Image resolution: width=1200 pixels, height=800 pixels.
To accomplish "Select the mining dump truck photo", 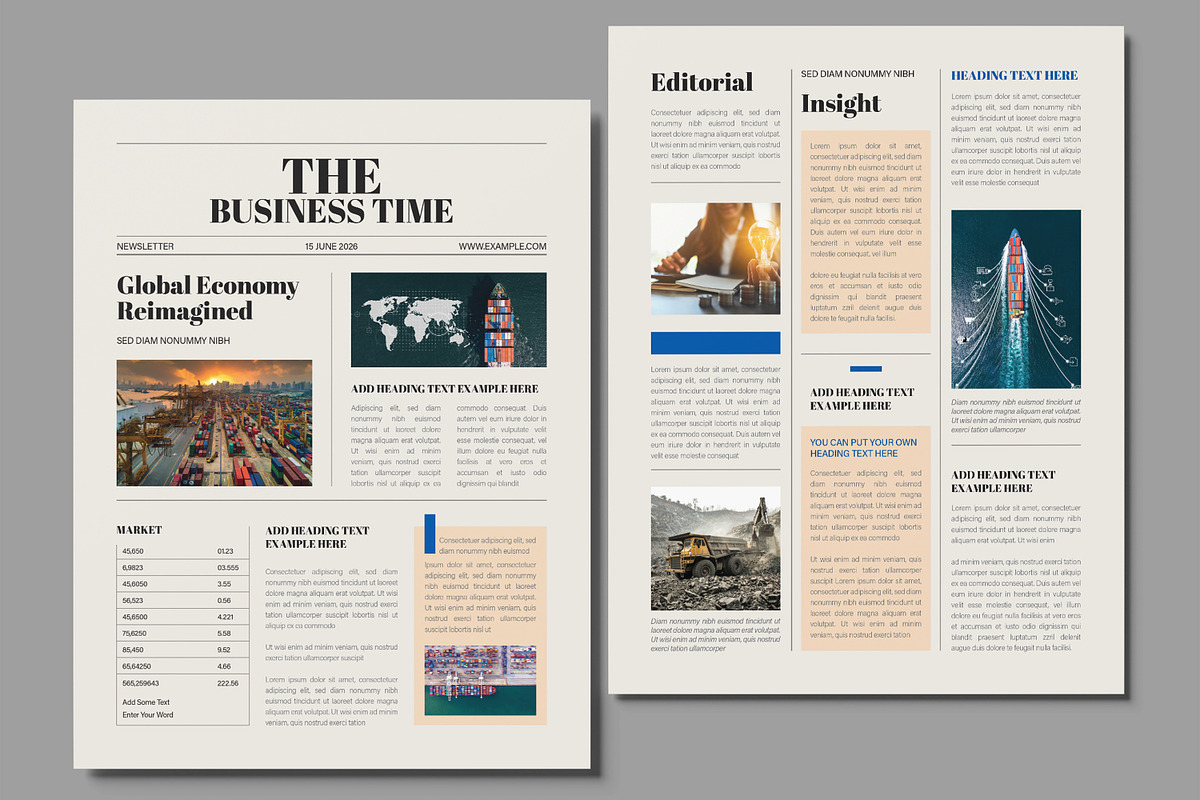I will (x=716, y=549).
